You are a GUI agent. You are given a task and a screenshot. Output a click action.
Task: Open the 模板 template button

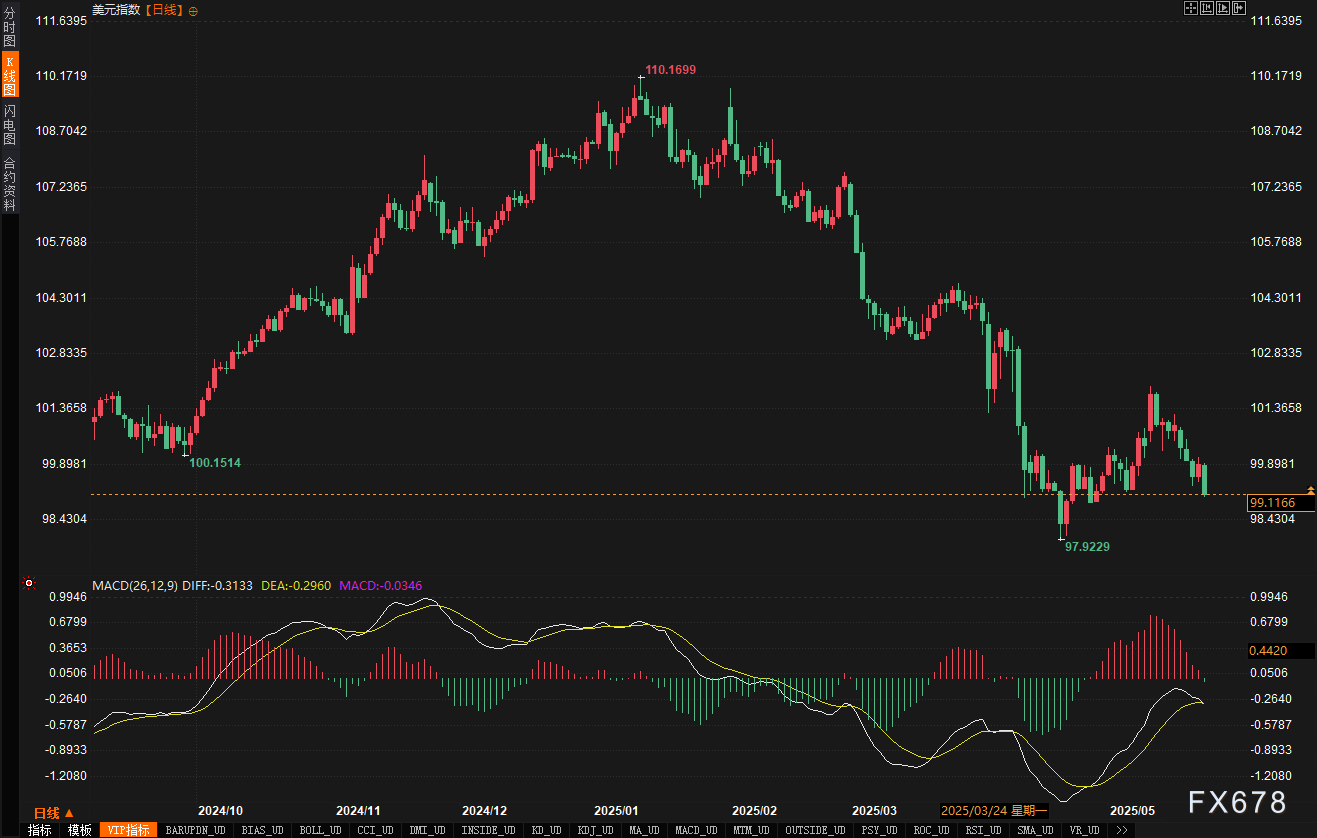pos(79,830)
